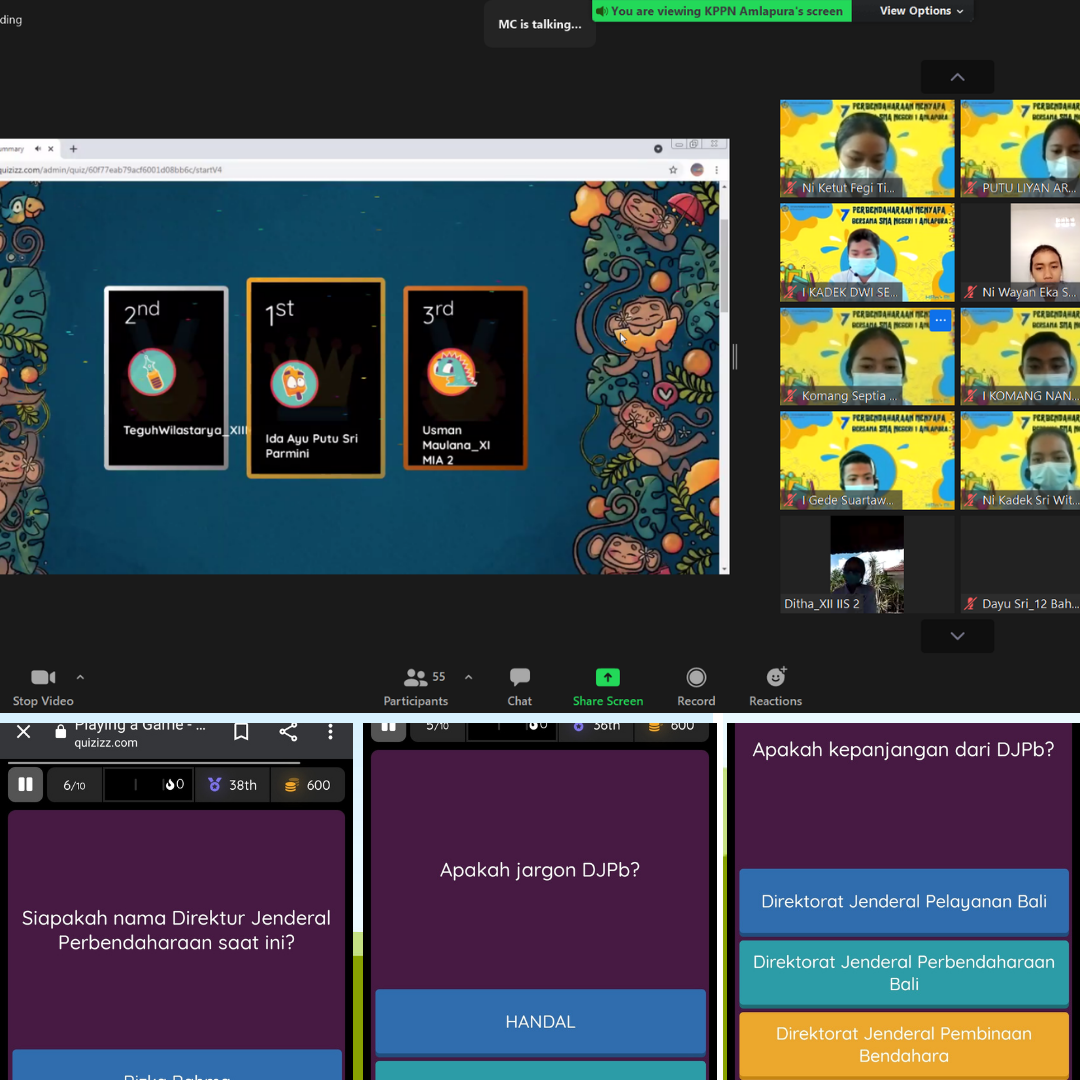Click the shared browser vertical scrollbar
Viewport: 1080px width, 1080px height.
(x=723, y=265)
